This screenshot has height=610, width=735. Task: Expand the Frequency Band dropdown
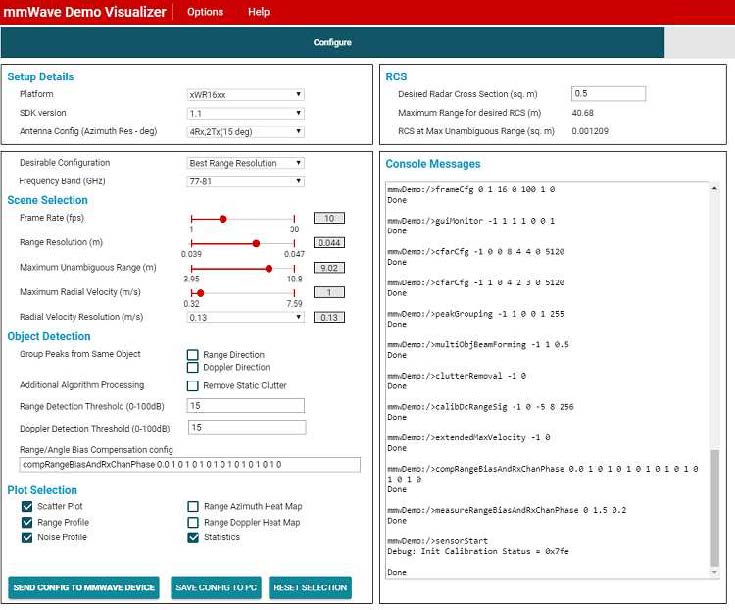[245, 181]
